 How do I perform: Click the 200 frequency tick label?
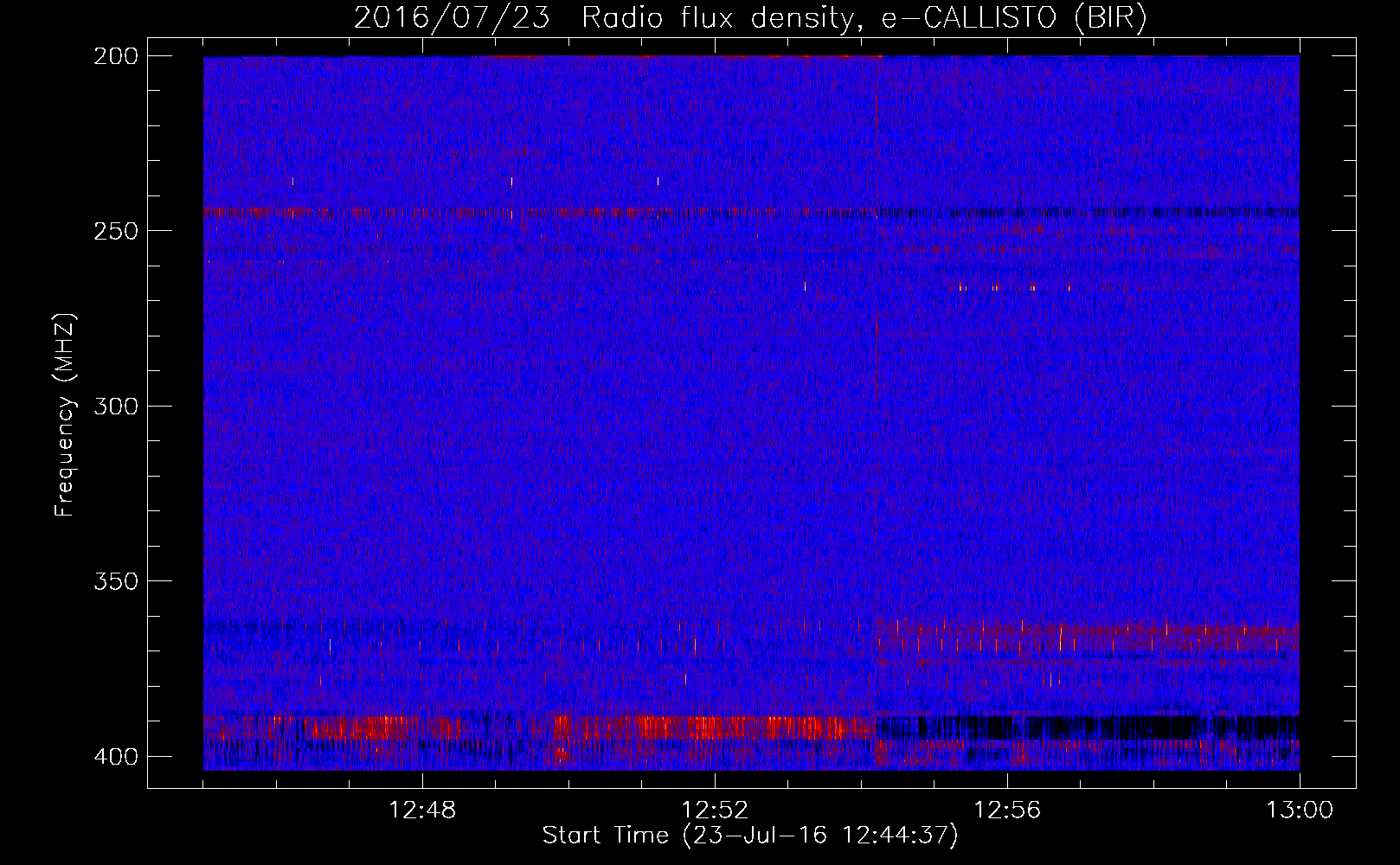tap(115, 56)
